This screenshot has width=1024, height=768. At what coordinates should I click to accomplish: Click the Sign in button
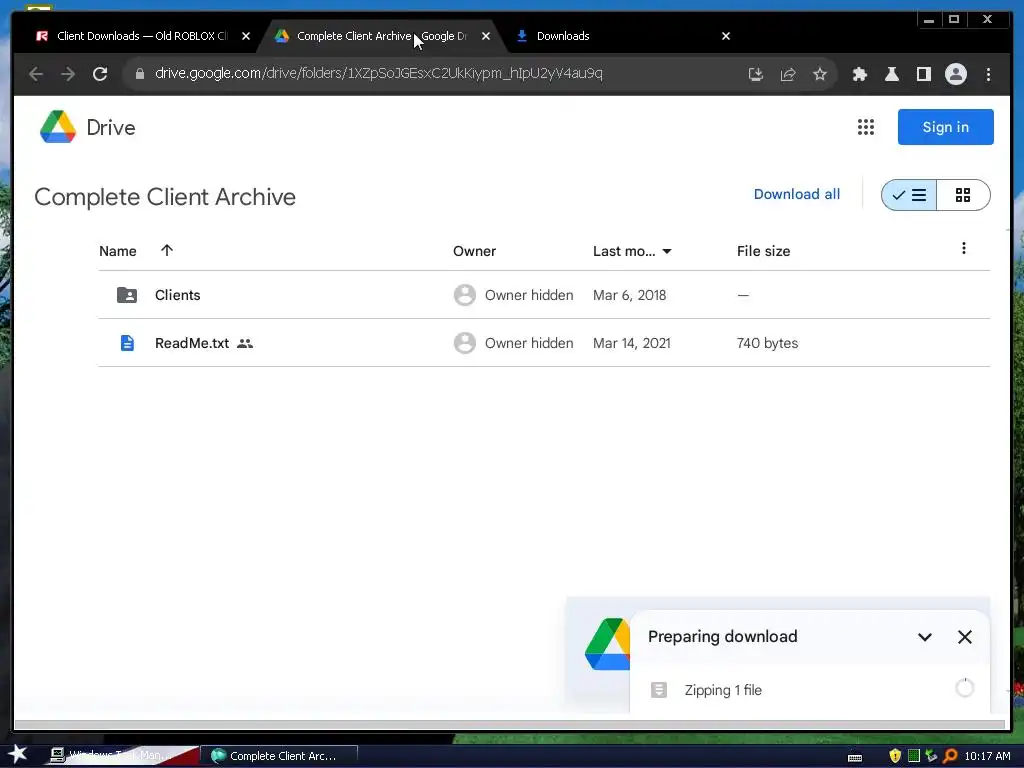[x=945, y=127]
